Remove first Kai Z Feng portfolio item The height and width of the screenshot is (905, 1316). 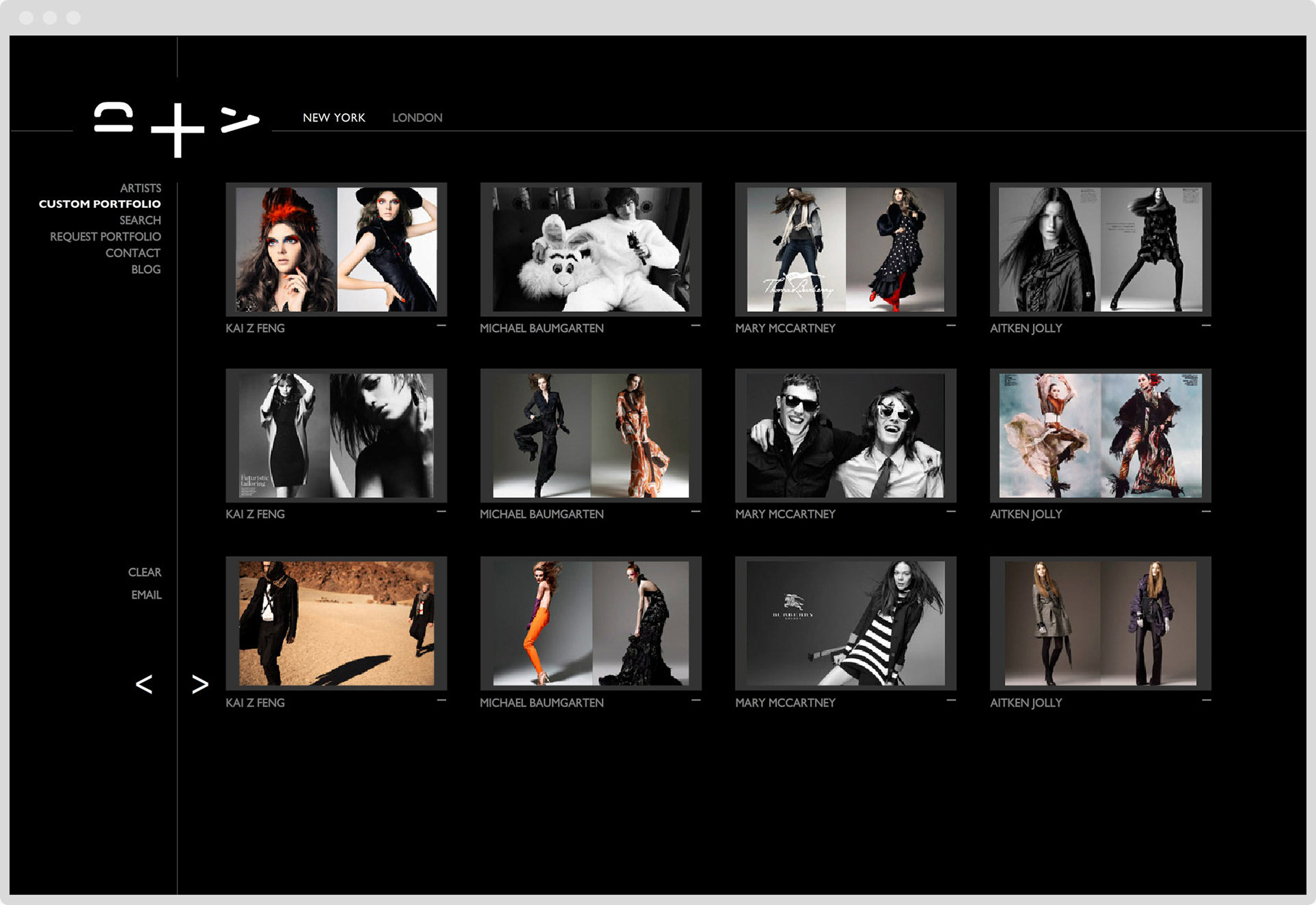441,326
